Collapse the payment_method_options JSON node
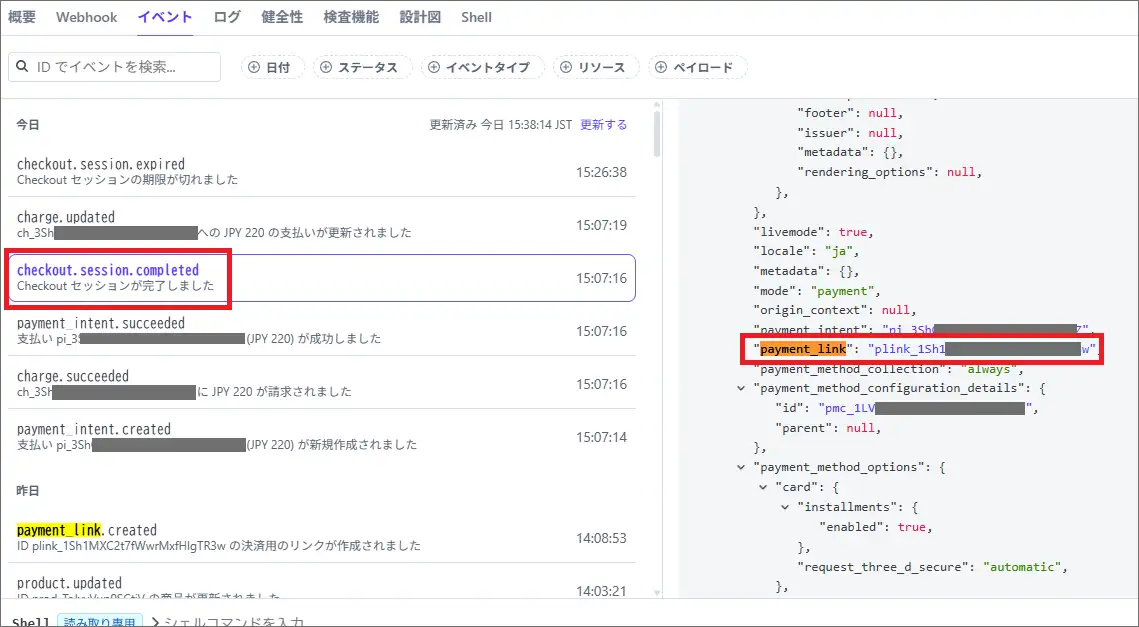Image resolution: width=1139 pixels, height=627 pixels. [x=741, y=467]
